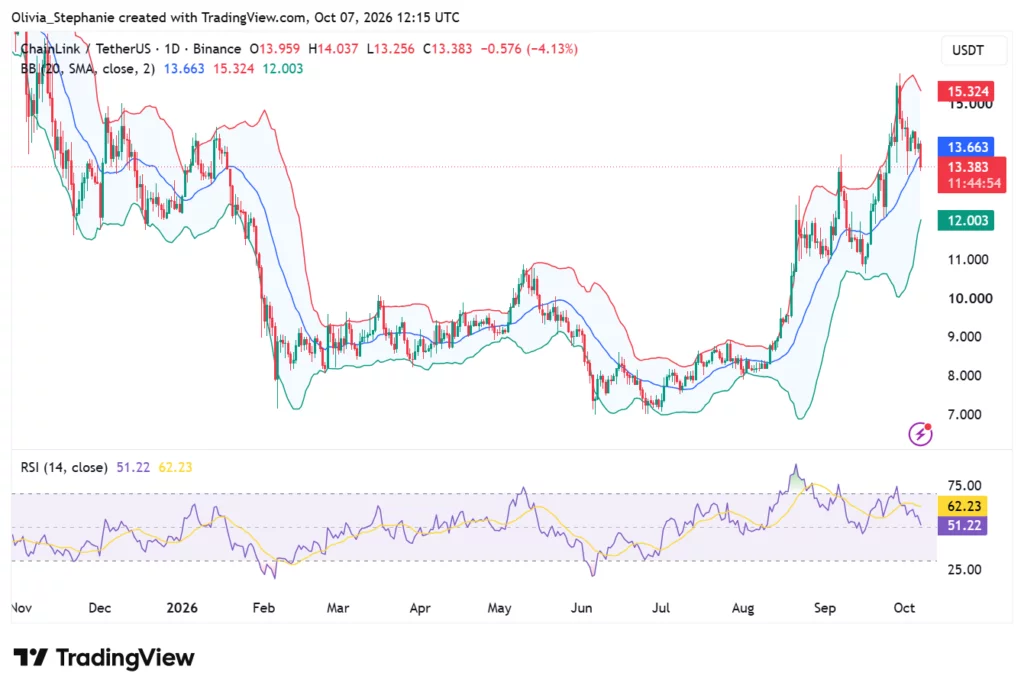
Task: Select the RSI (14, close) indicator legend
Action: click(64, 467)
